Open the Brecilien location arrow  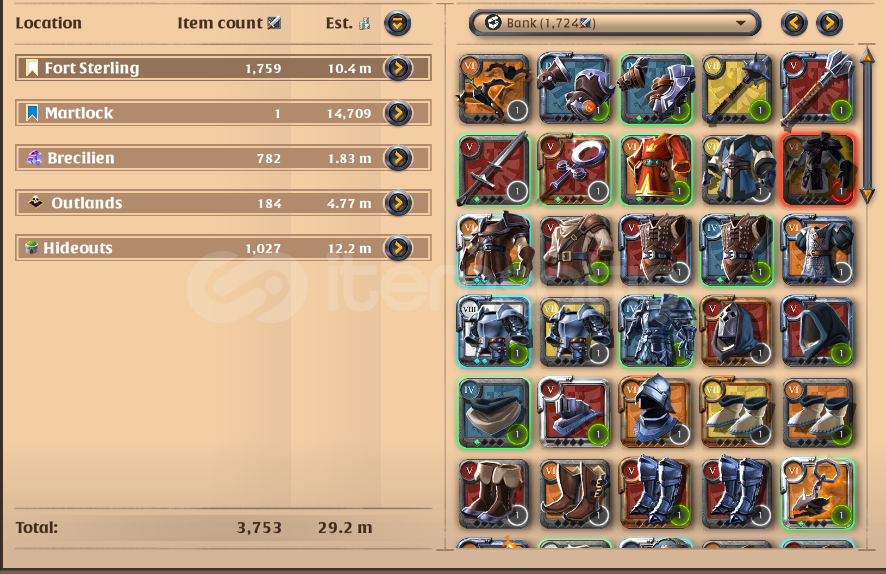pyautogui.click(x=398, y=158)
